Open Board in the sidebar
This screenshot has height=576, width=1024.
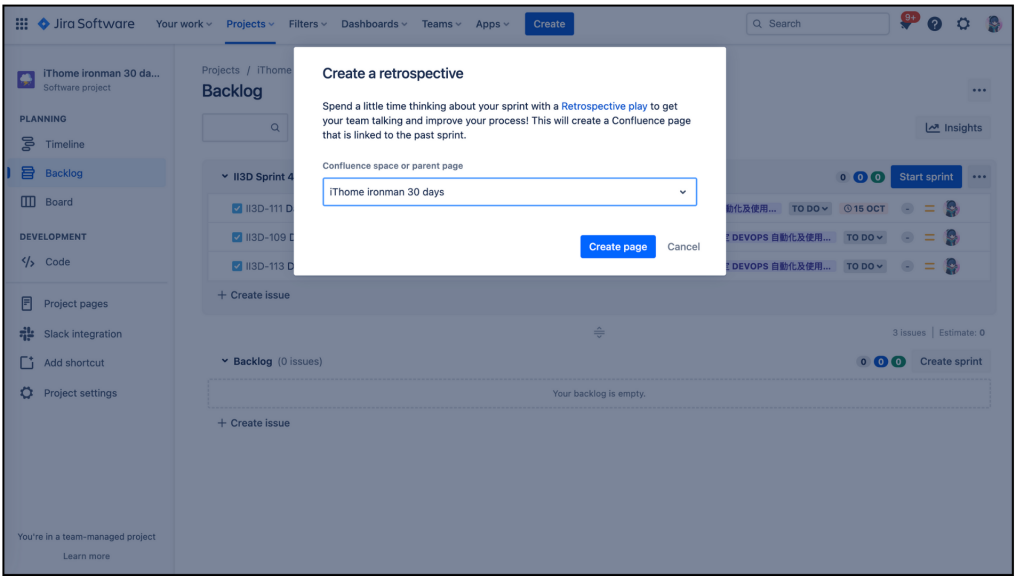point(86,202)
